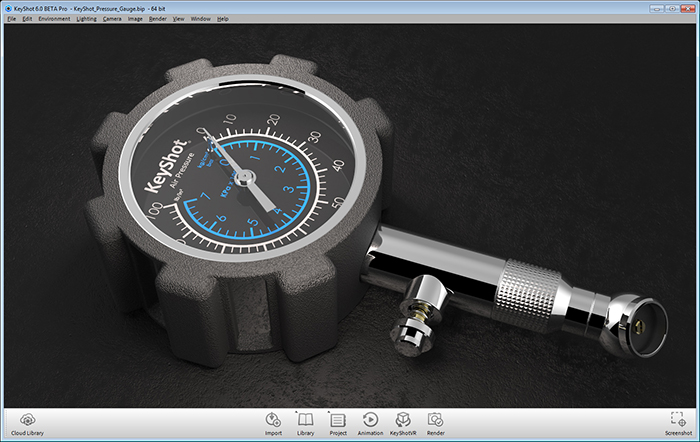The image size is (700, 442).
Task: Expand the Lighting menu
Action: [87, 19]
